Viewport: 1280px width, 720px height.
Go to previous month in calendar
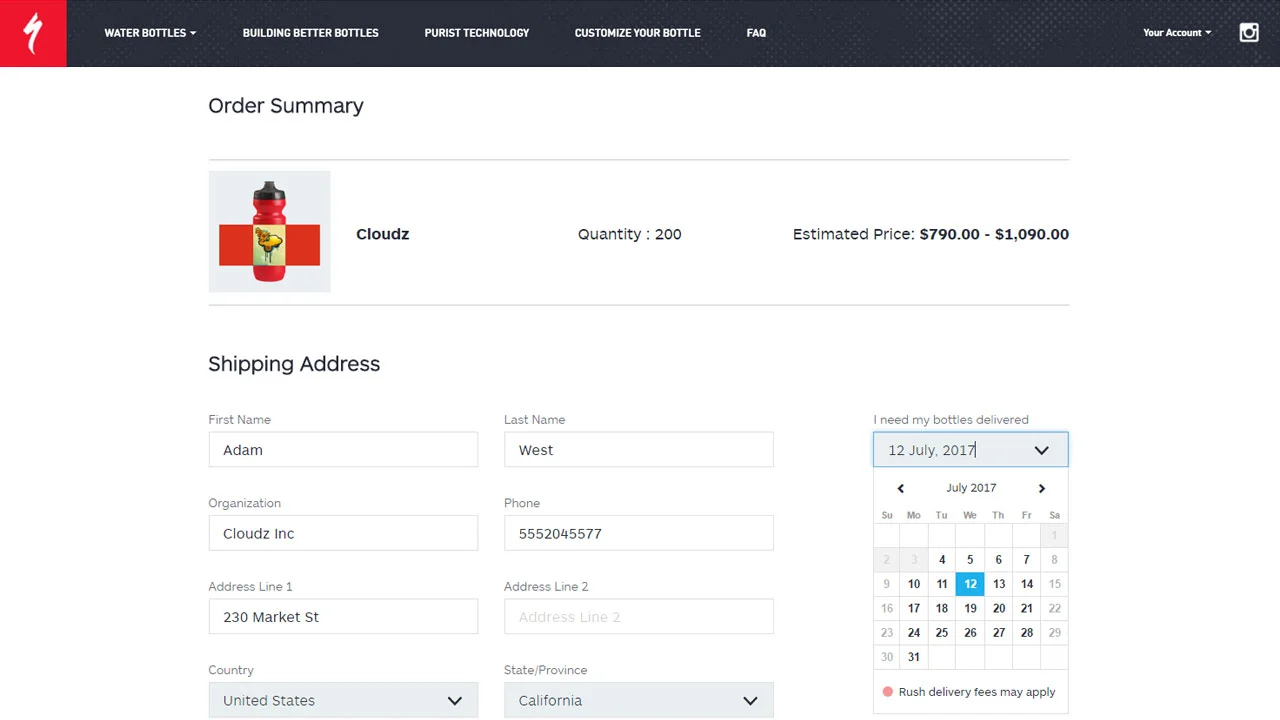(900, 488)
